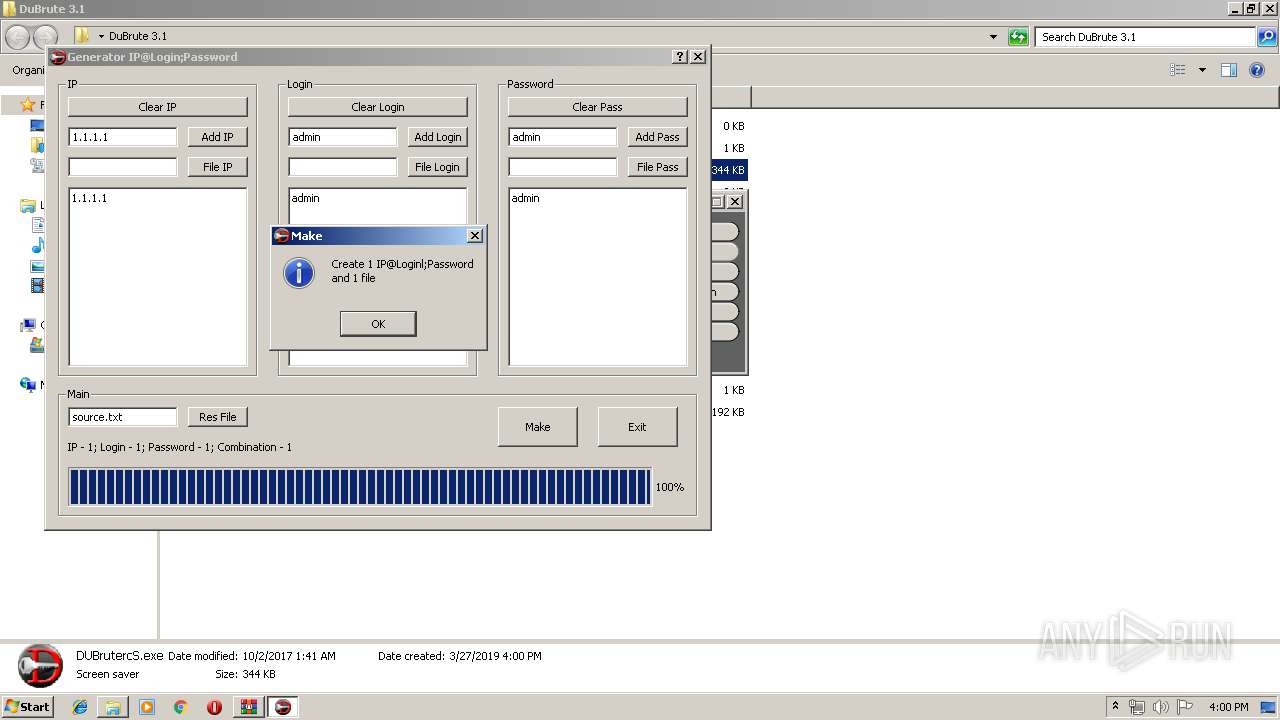The image size is (1280, 720).
Task: Click Clear Pass button
Action: [598, 107]
